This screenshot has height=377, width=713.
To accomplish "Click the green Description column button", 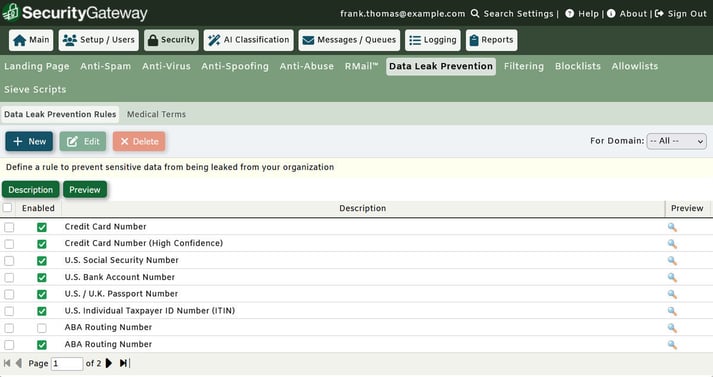I will (30, 190).
